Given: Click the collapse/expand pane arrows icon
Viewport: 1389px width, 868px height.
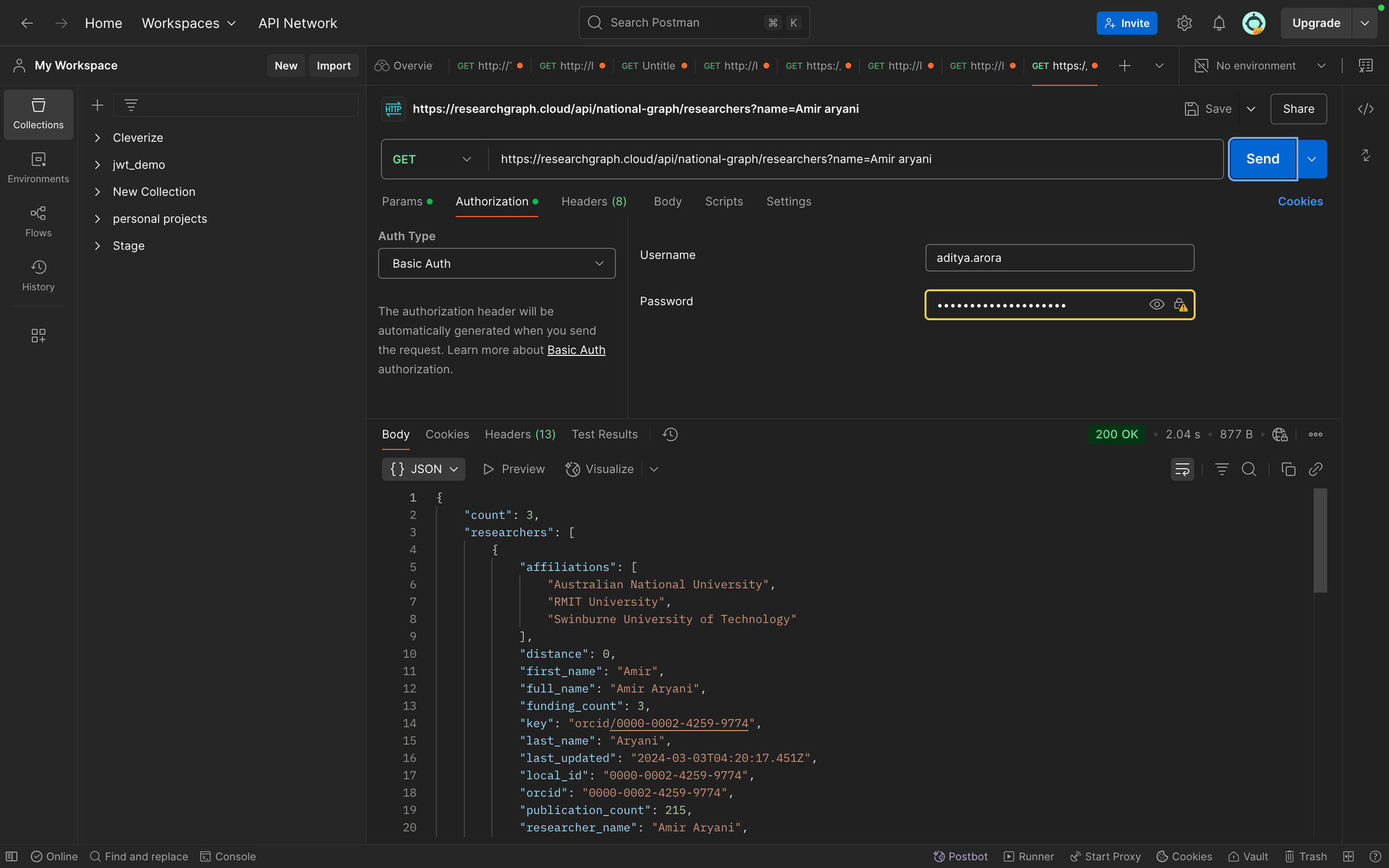Looking at the screenshot, I should coord(1365,156).
